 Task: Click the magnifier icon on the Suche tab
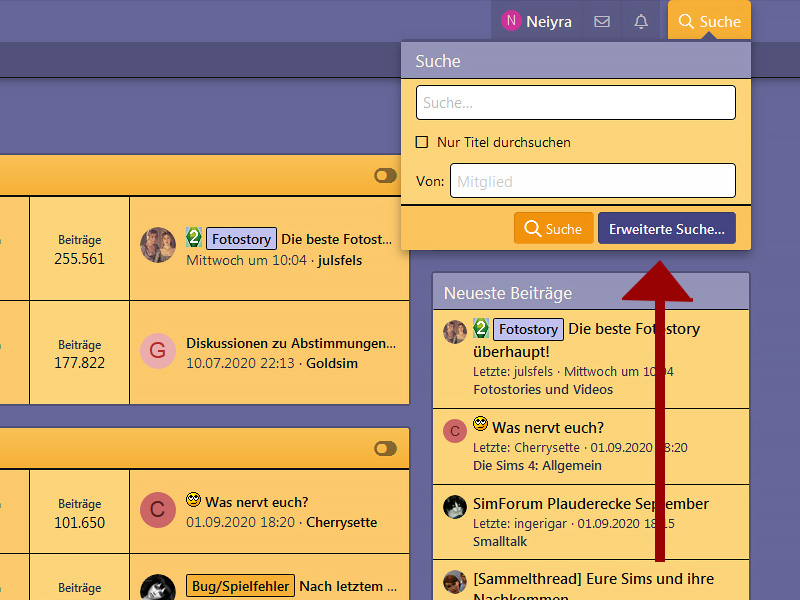[686, 21]
